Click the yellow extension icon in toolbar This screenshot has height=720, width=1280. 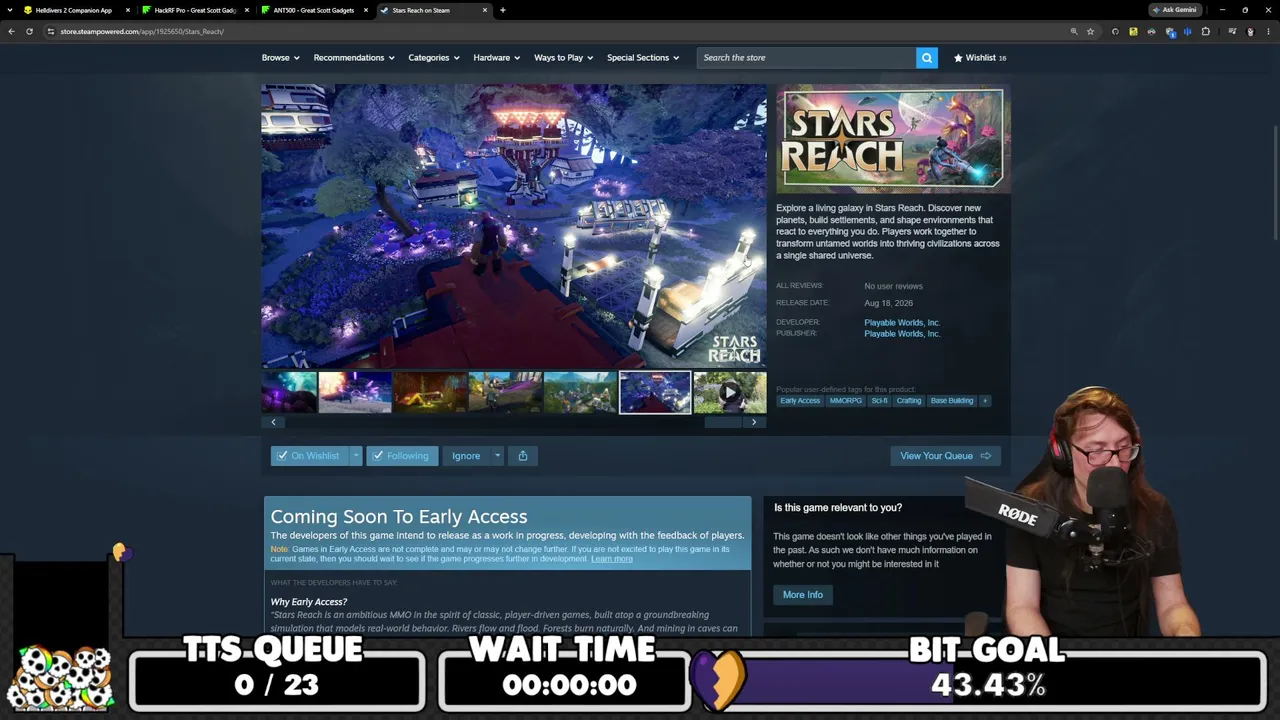click(1133, 31)
